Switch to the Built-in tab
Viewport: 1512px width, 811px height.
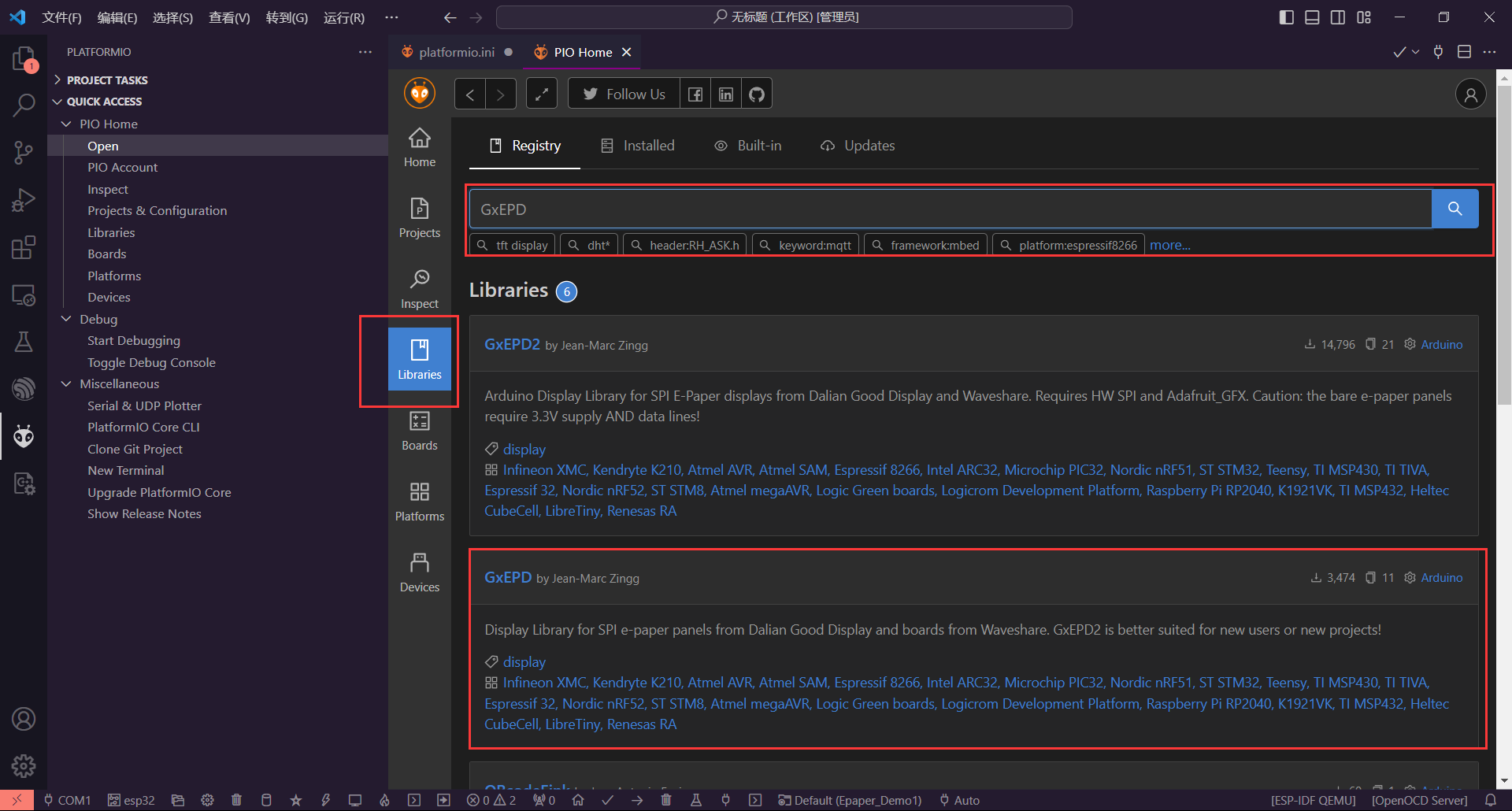click(748, 146)
